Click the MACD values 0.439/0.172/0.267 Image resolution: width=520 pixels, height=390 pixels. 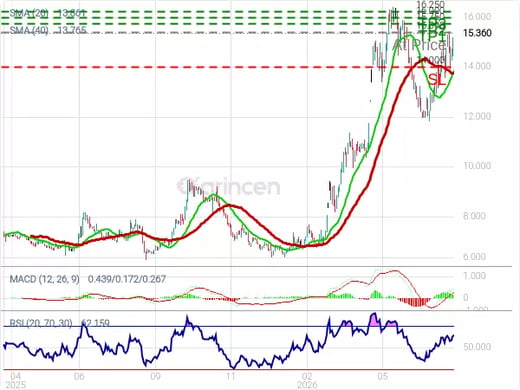[127, 279]
